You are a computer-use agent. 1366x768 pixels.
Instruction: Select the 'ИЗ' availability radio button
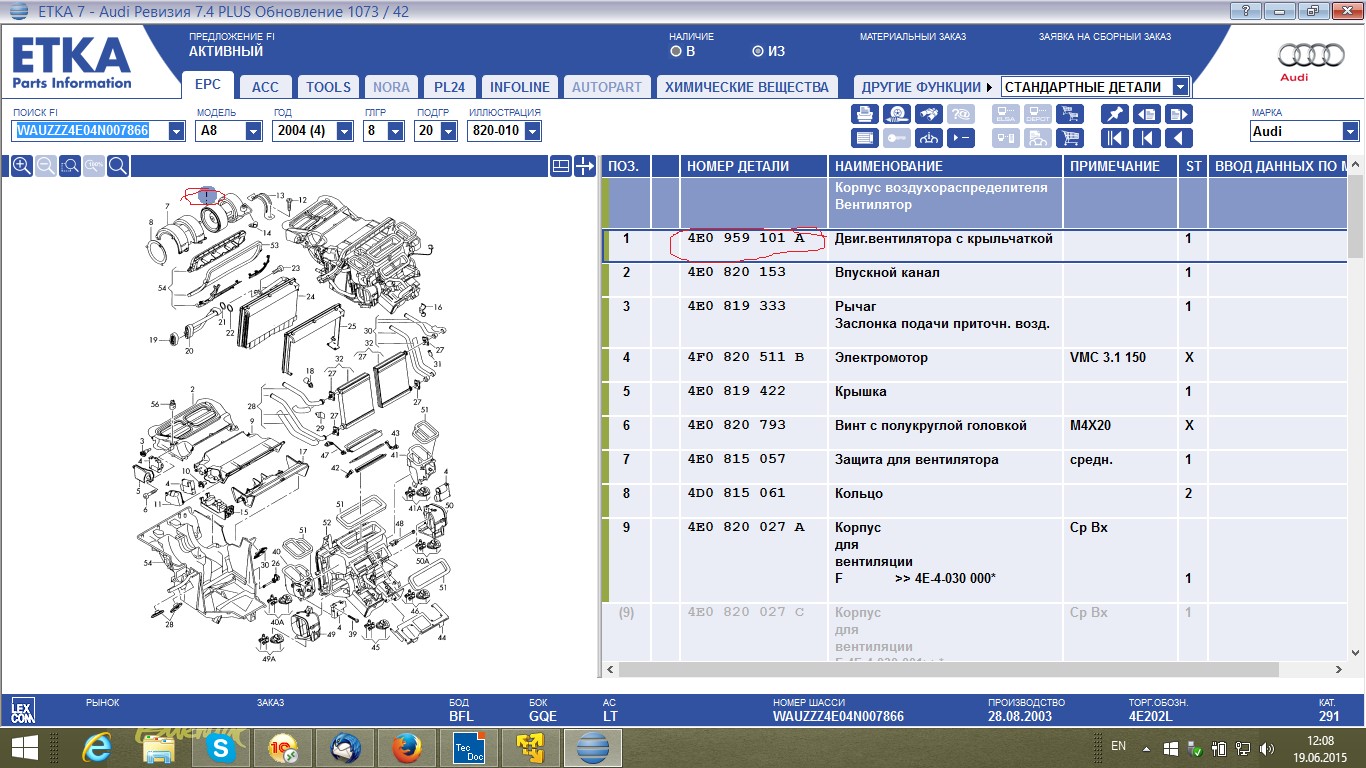point(757,51)
